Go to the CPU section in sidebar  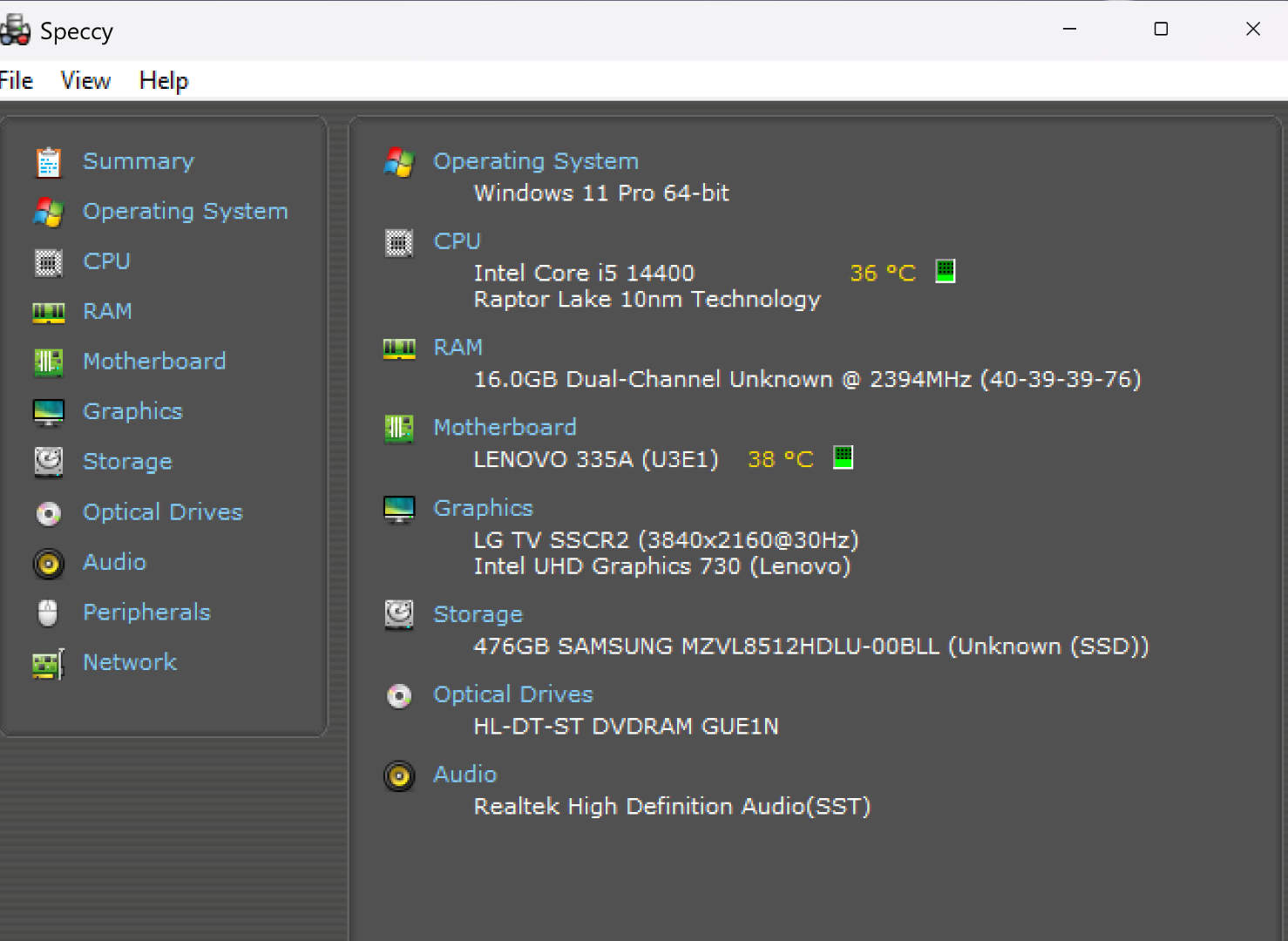tap(106, 261)
